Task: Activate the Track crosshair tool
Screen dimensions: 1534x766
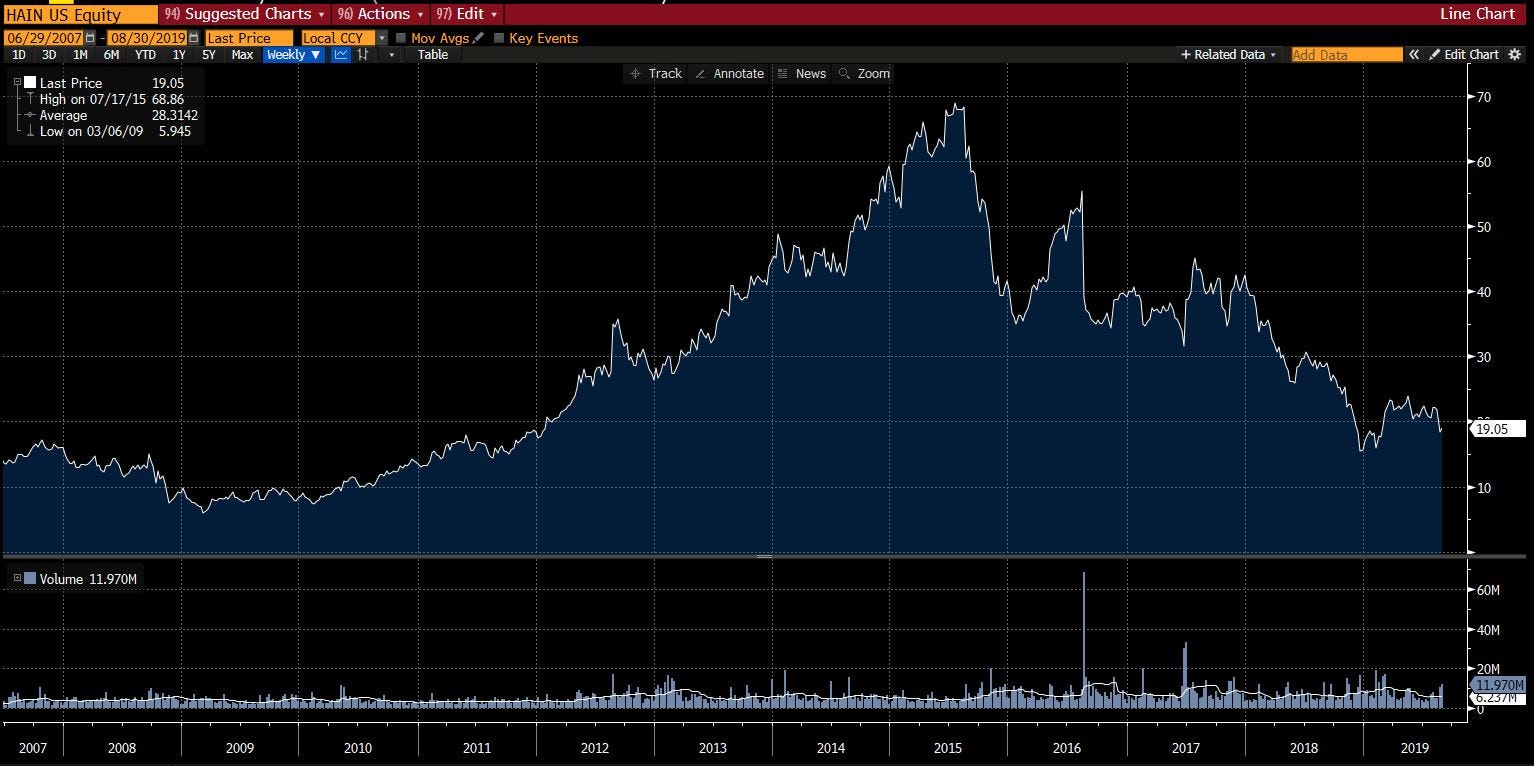Action: click(655, 74)
